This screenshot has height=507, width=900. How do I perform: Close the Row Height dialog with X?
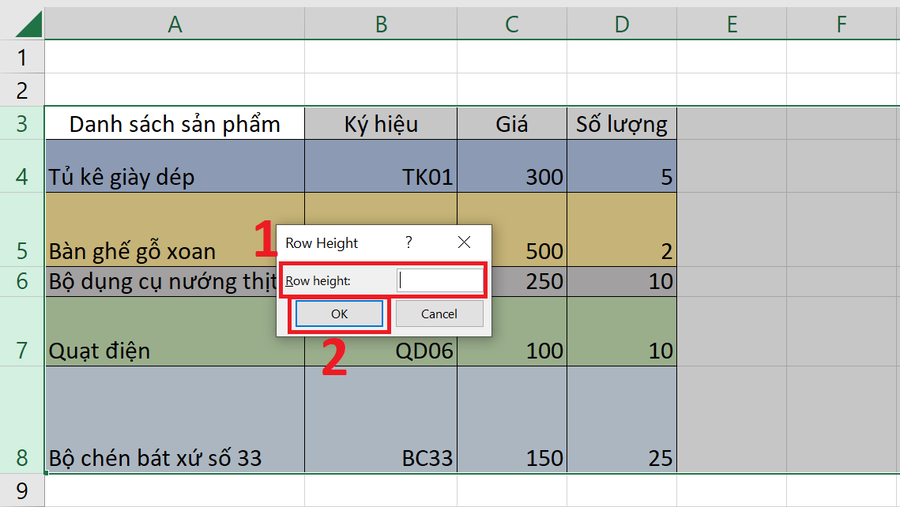[464, 242]
